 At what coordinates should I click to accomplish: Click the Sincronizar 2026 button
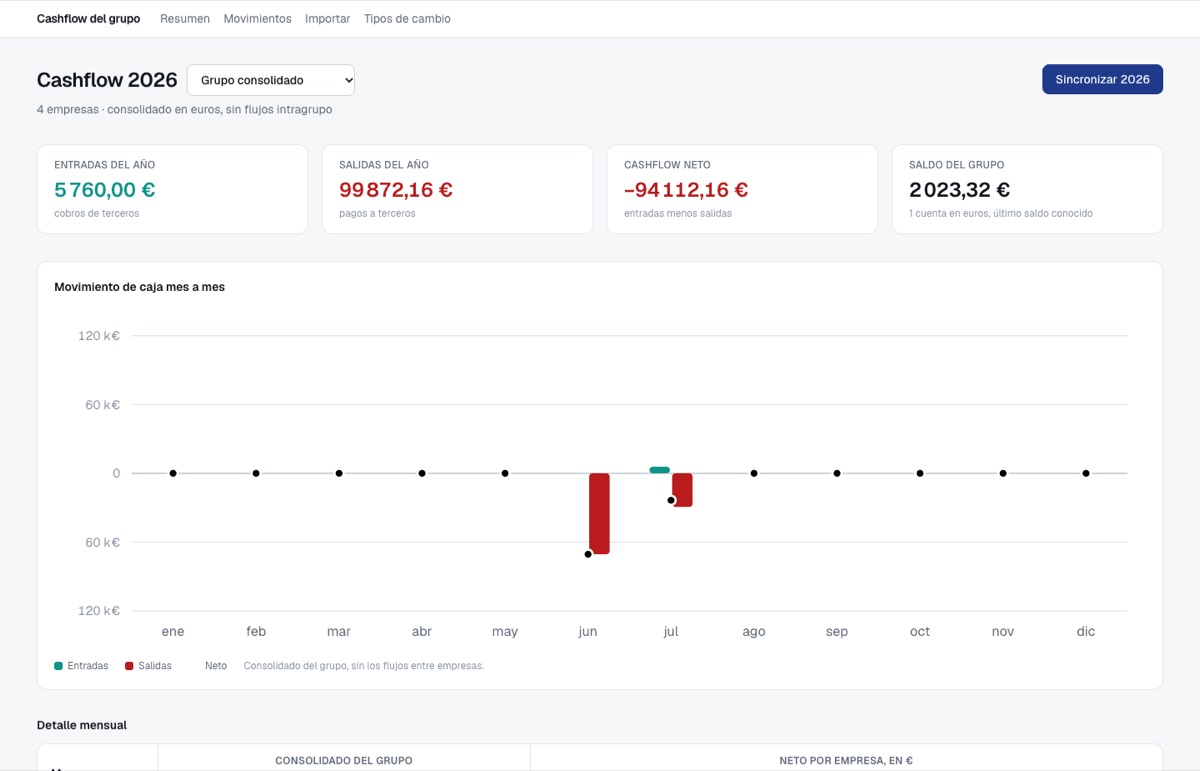pos(1102,79)
